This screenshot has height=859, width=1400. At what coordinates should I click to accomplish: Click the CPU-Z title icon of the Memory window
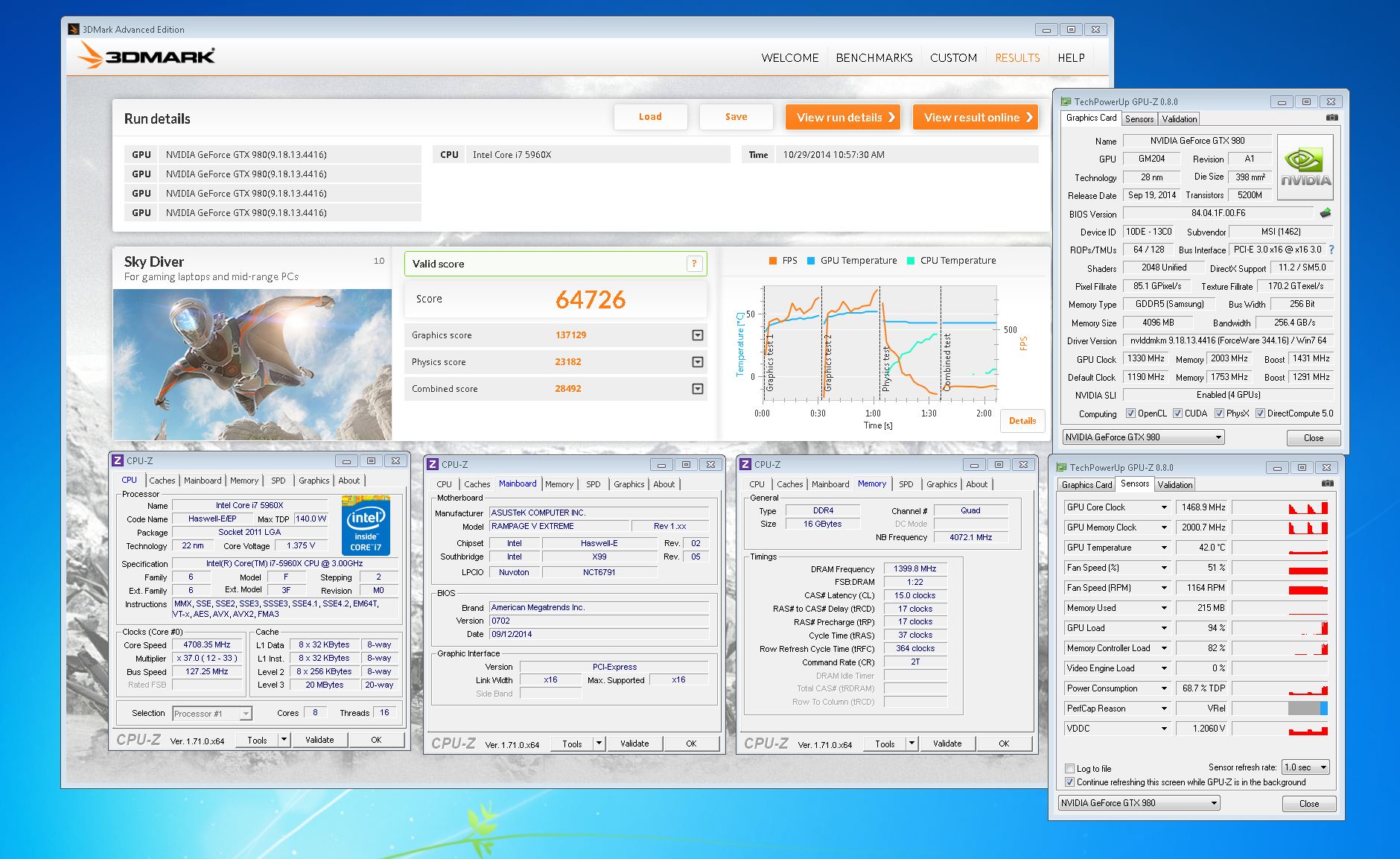(x=745, y=464)
